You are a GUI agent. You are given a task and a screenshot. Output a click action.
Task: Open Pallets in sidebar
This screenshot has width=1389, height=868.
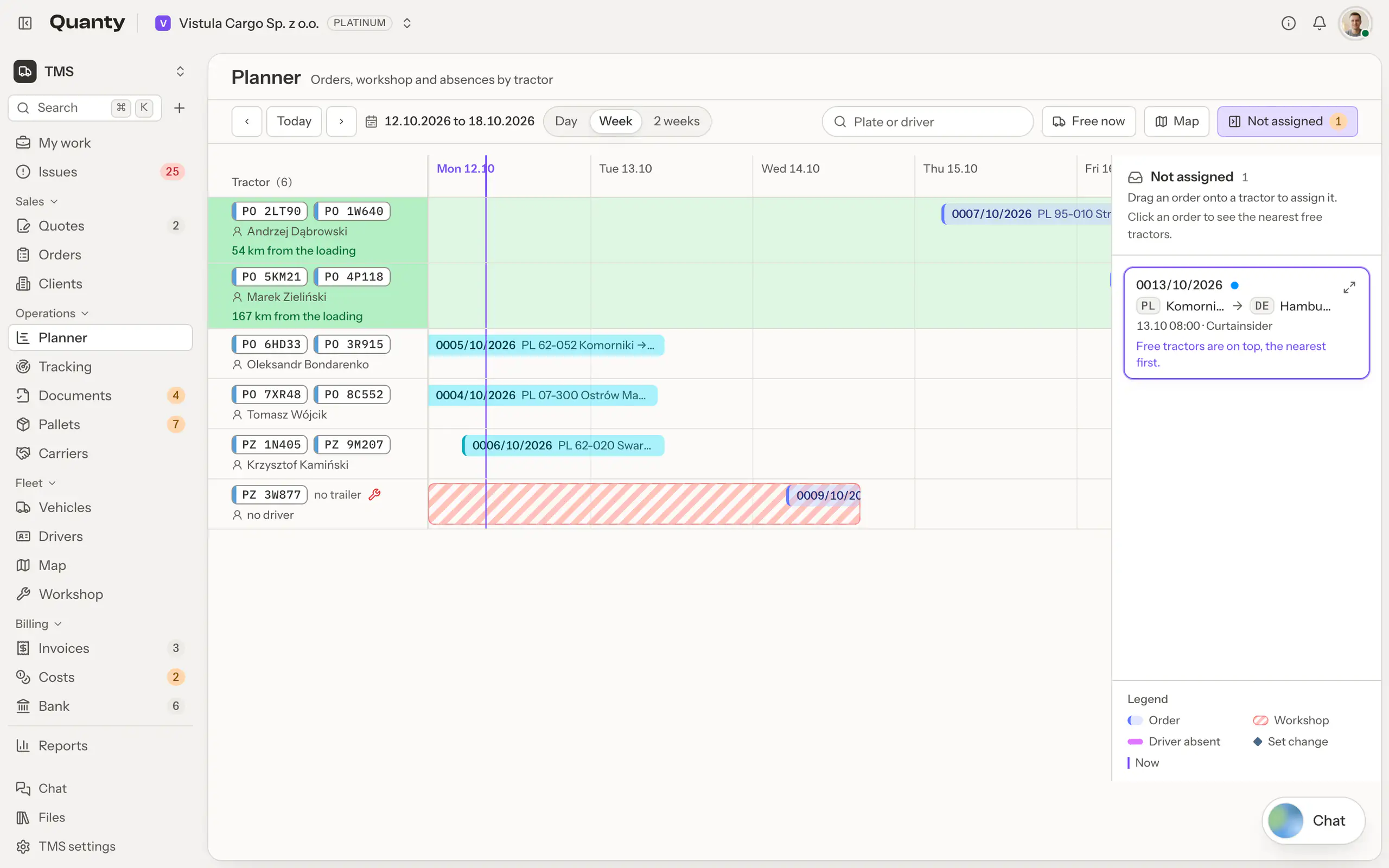tap(100, 424)
